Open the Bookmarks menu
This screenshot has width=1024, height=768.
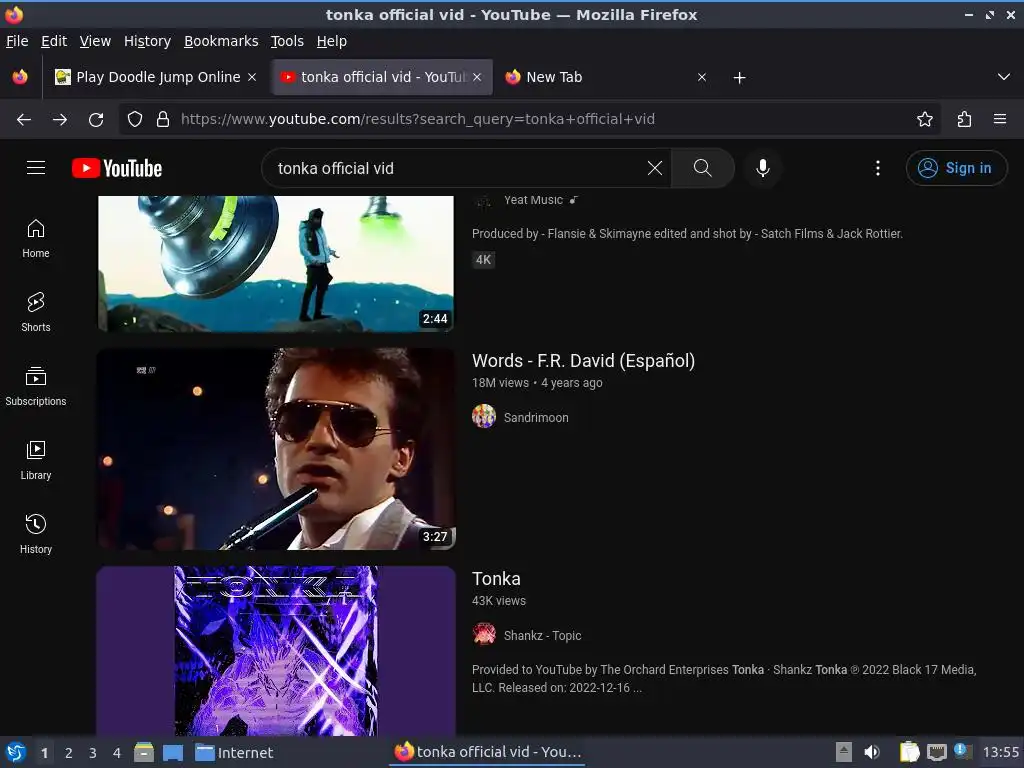(x=221, y=41)
